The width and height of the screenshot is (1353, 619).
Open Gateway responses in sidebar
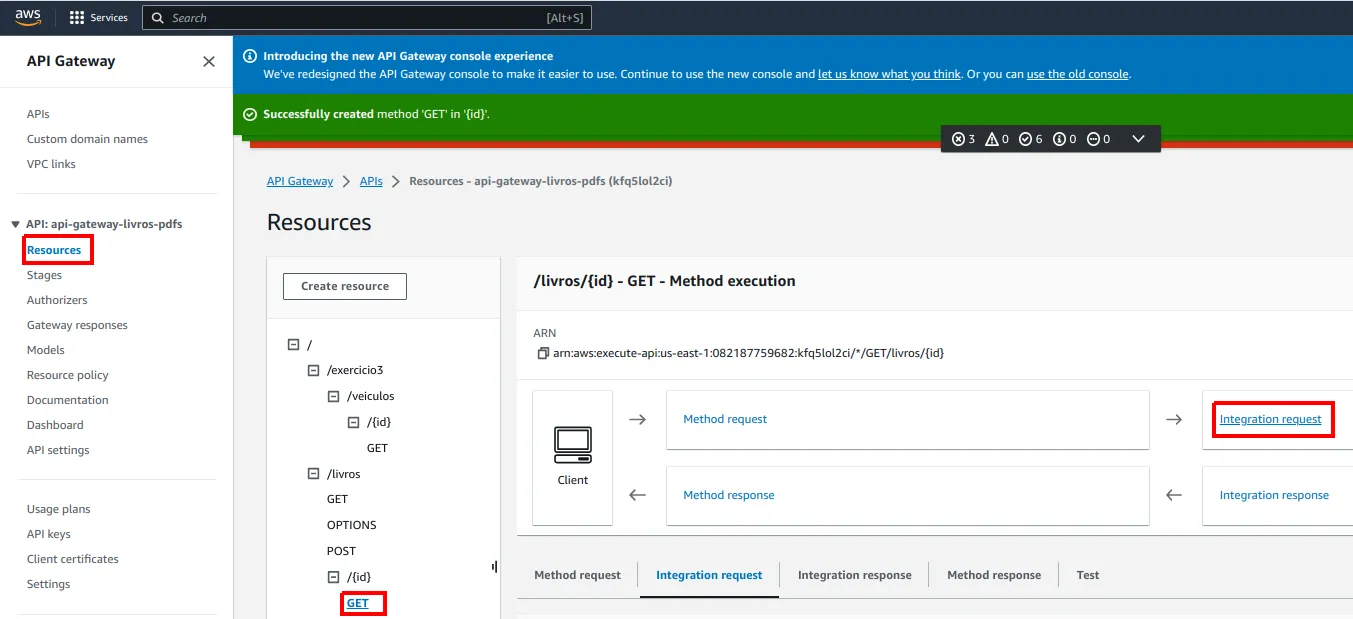[x=77, y=325]
